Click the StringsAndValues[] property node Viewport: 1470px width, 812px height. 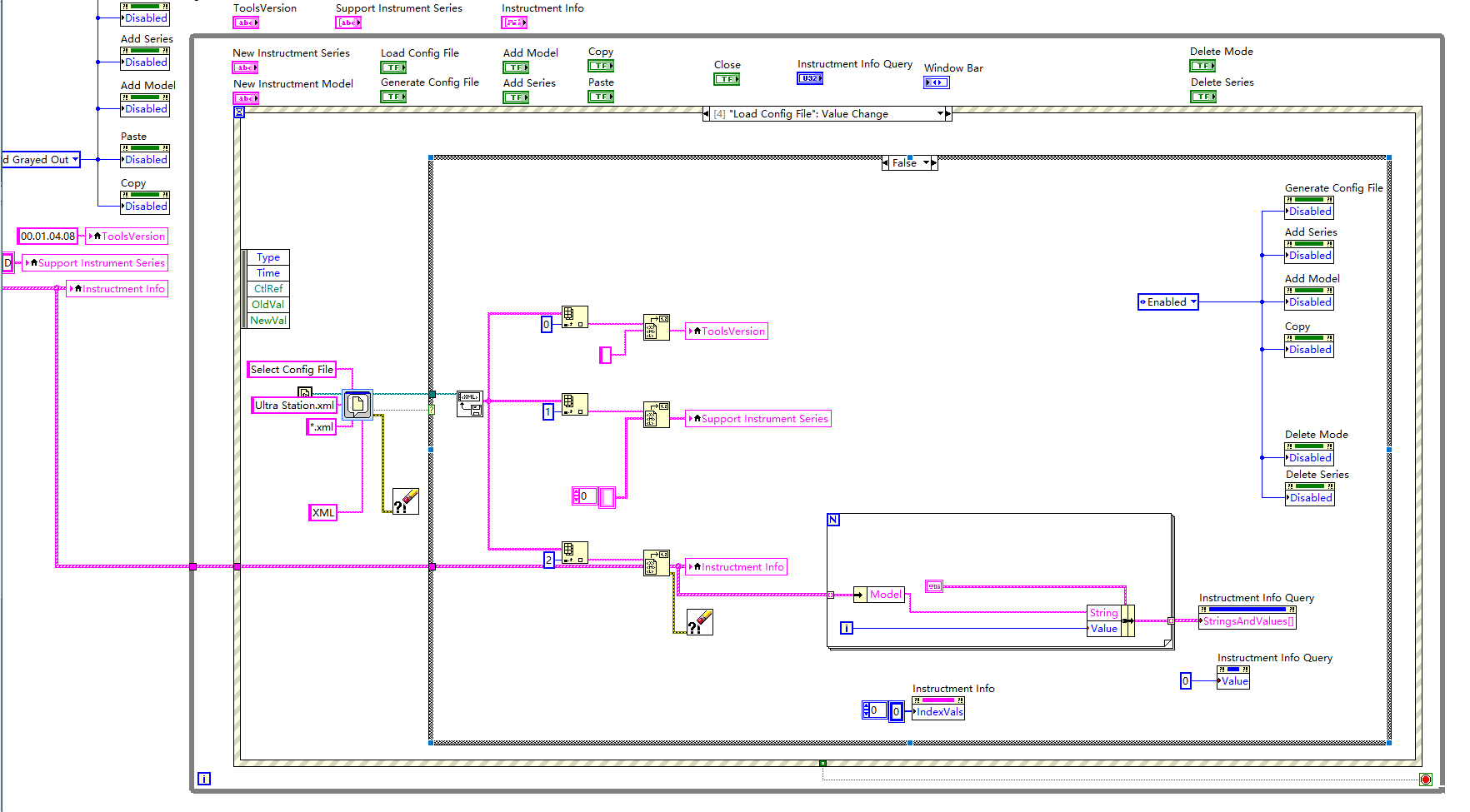coord(1247,621)
